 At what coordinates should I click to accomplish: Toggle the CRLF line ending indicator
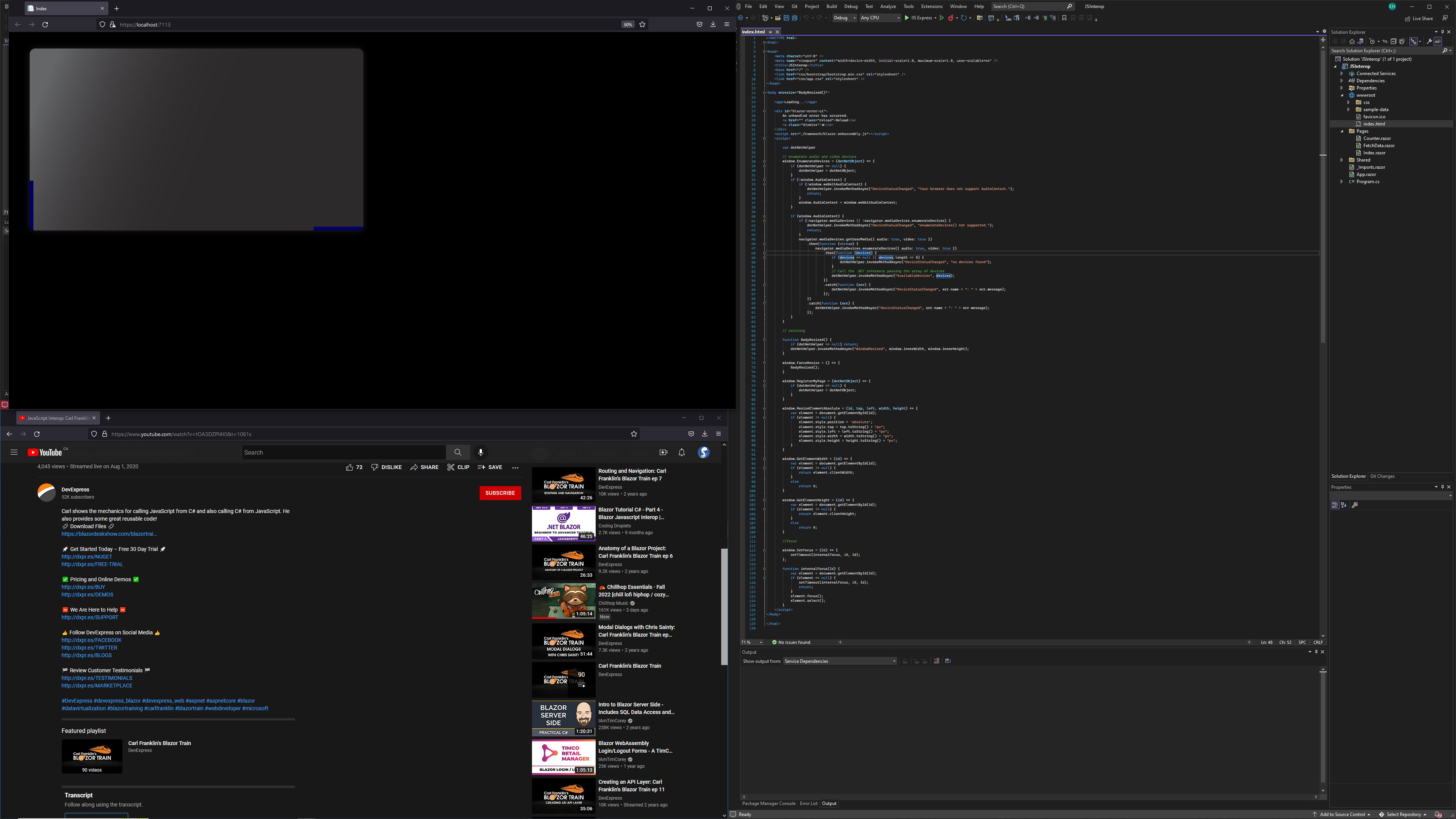1318,642
